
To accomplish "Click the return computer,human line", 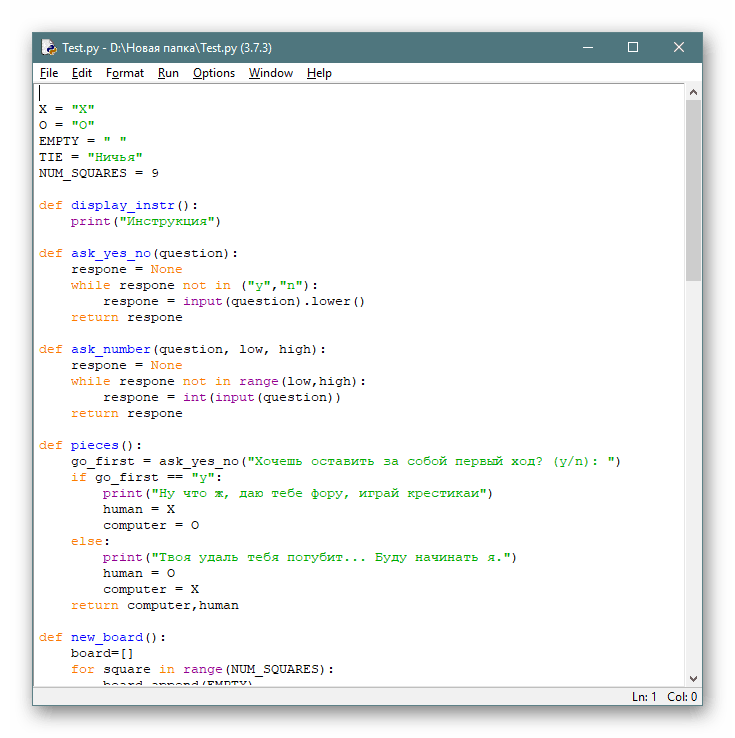I will (x=155, y=605).
